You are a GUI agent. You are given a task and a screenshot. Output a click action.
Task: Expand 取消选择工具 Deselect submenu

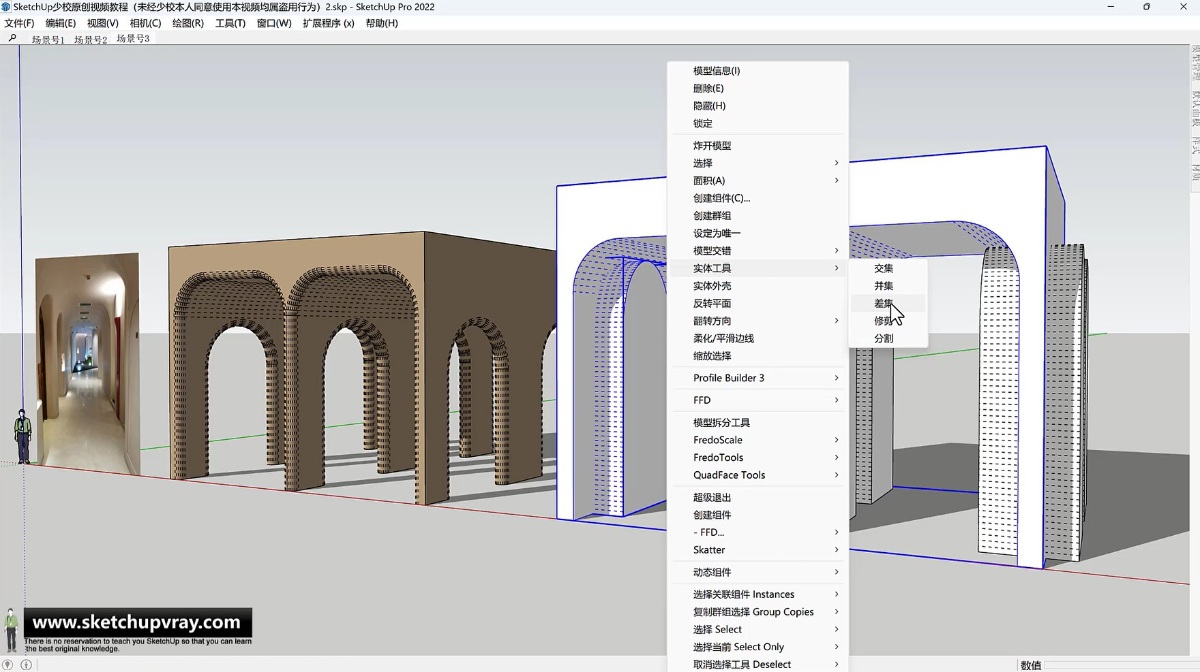[x=757, y=664]
